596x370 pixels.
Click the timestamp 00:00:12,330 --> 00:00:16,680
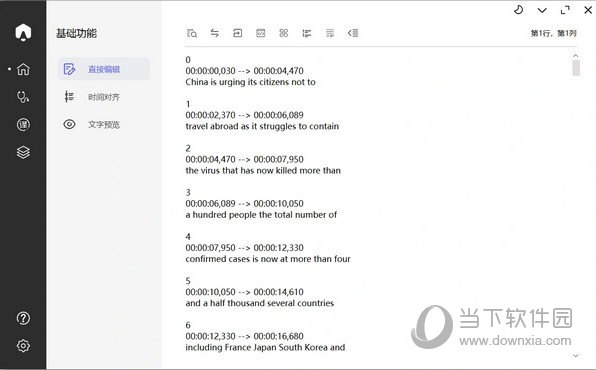pyautogui.click(x=244, y=336)
